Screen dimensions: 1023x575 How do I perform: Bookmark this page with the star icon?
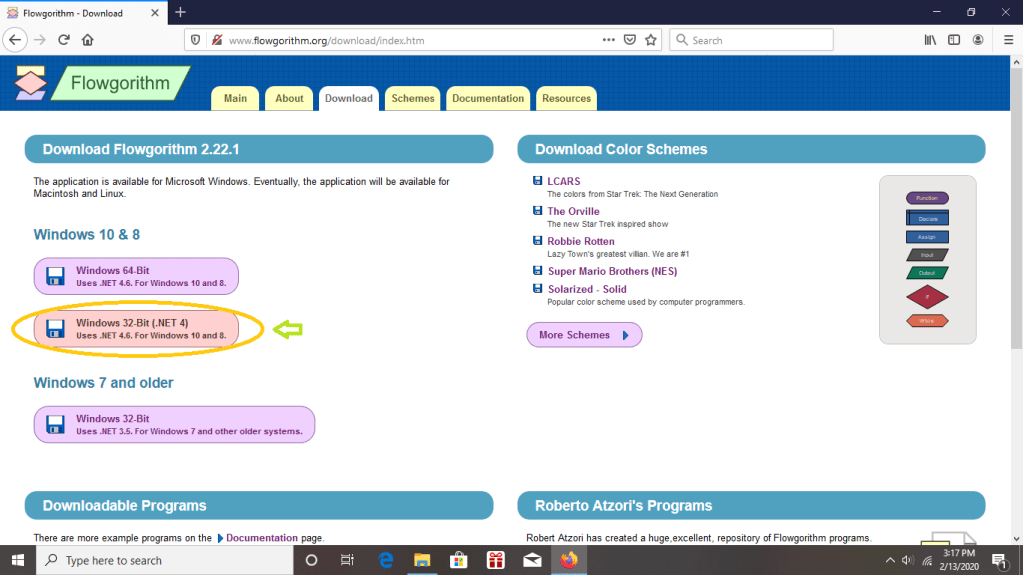coord(651,40)
